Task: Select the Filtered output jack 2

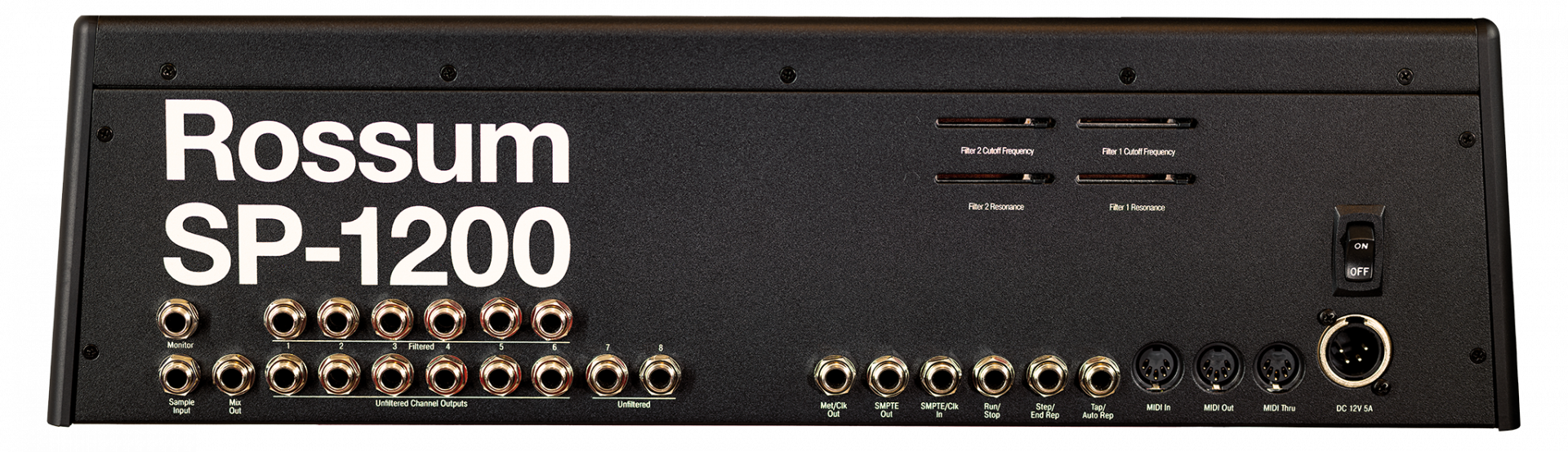Action: tap(338, 319)
